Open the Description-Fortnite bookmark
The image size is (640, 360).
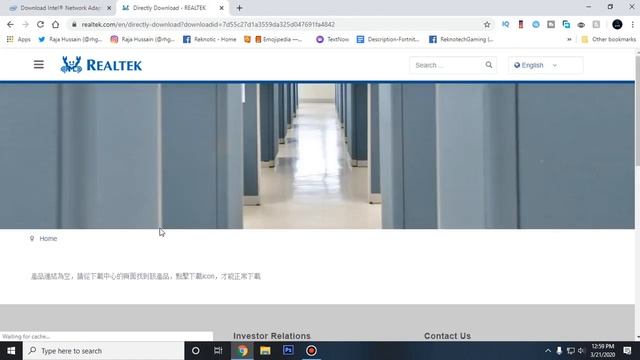pyautogui.click(x=388, y=39)
